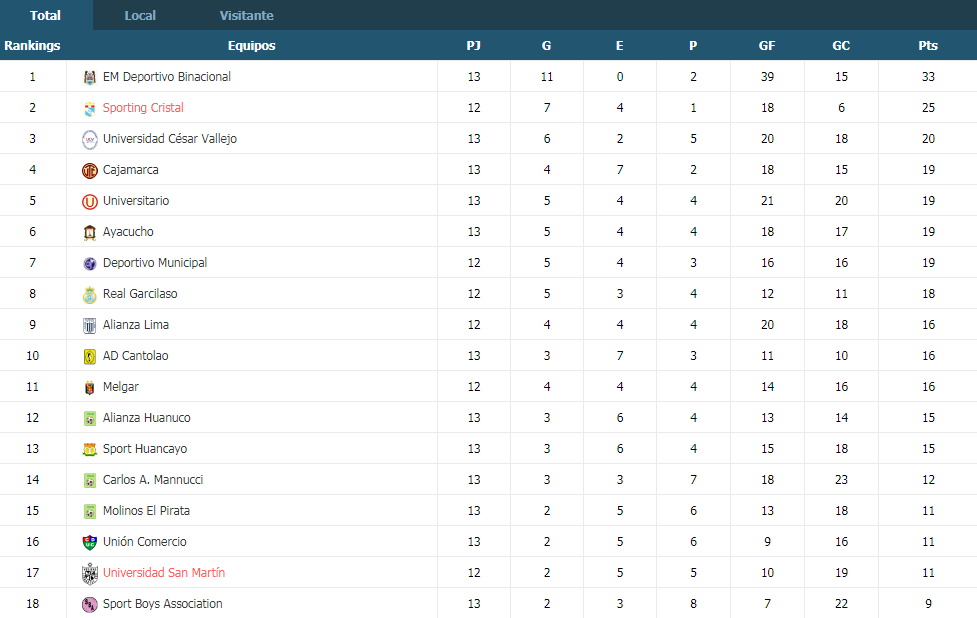Viewport: 977px width, 618px height.
Task: Click the Sporting Cristal club logo
Action: pyautogui.click(x=90, y=108)
